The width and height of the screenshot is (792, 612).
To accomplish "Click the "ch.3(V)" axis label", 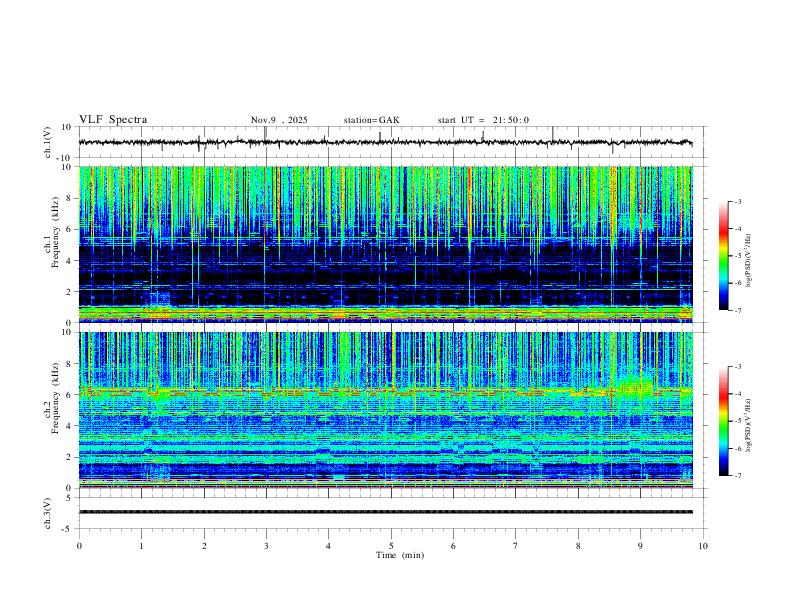I will (x=48, y=514).
